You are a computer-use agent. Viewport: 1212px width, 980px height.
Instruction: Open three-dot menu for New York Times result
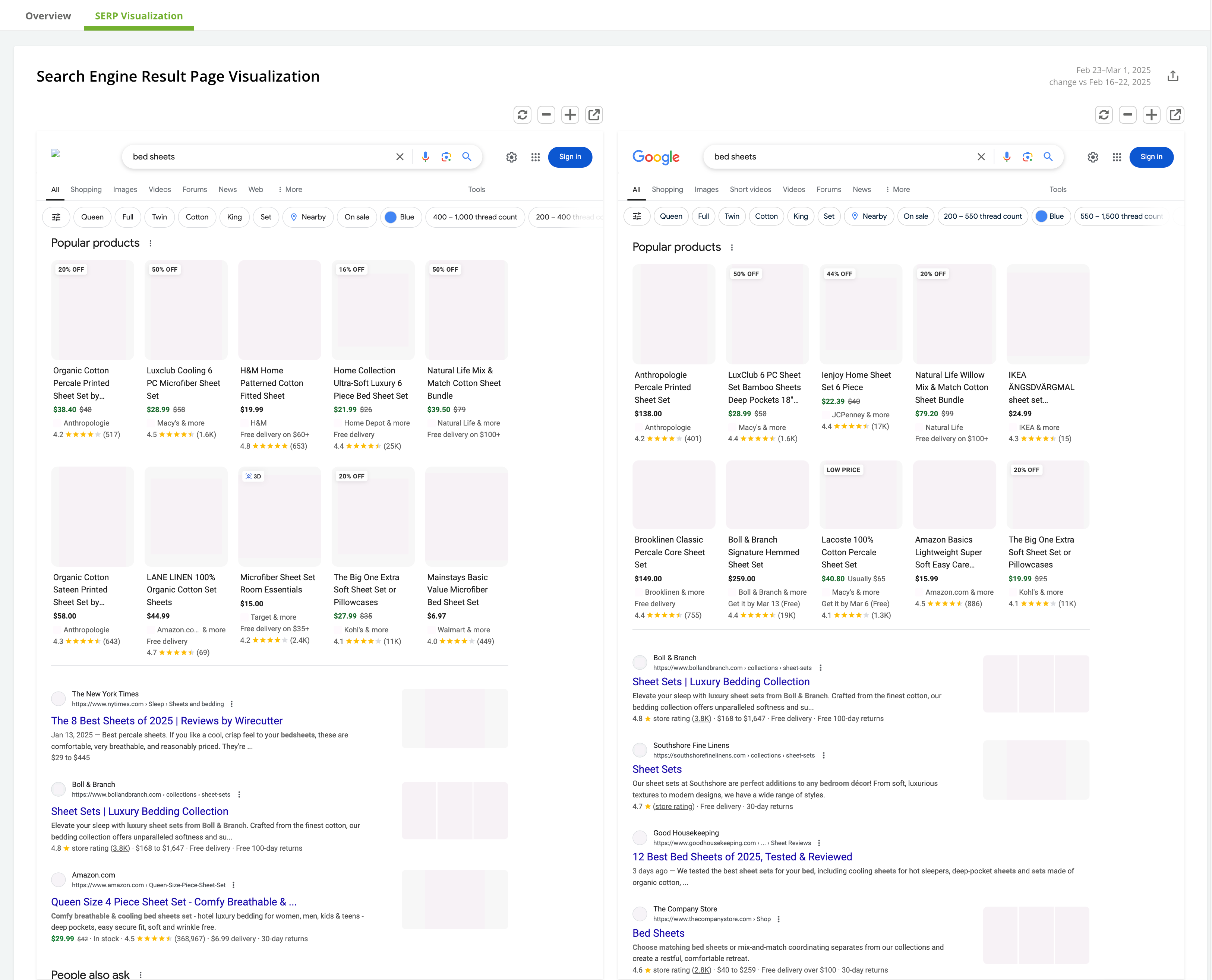pyautogui.click(x=231, y=705)
